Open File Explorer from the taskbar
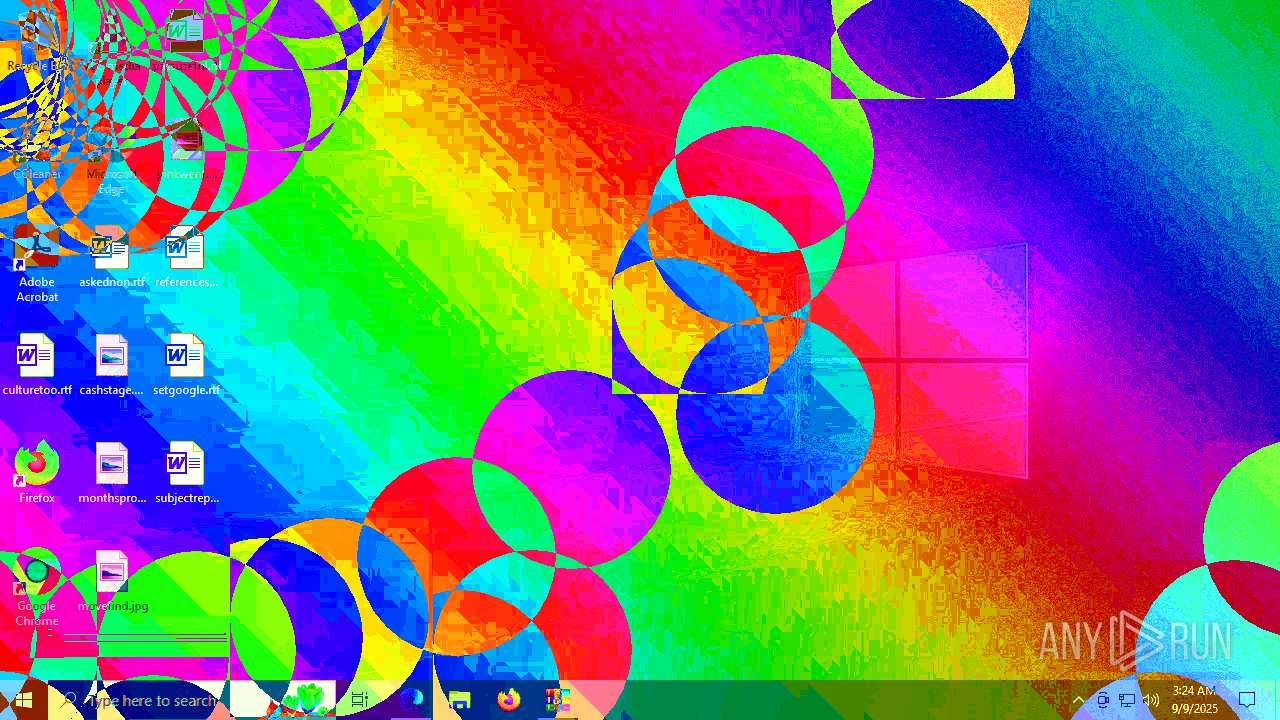The image size is (1280, 720). 459,700
